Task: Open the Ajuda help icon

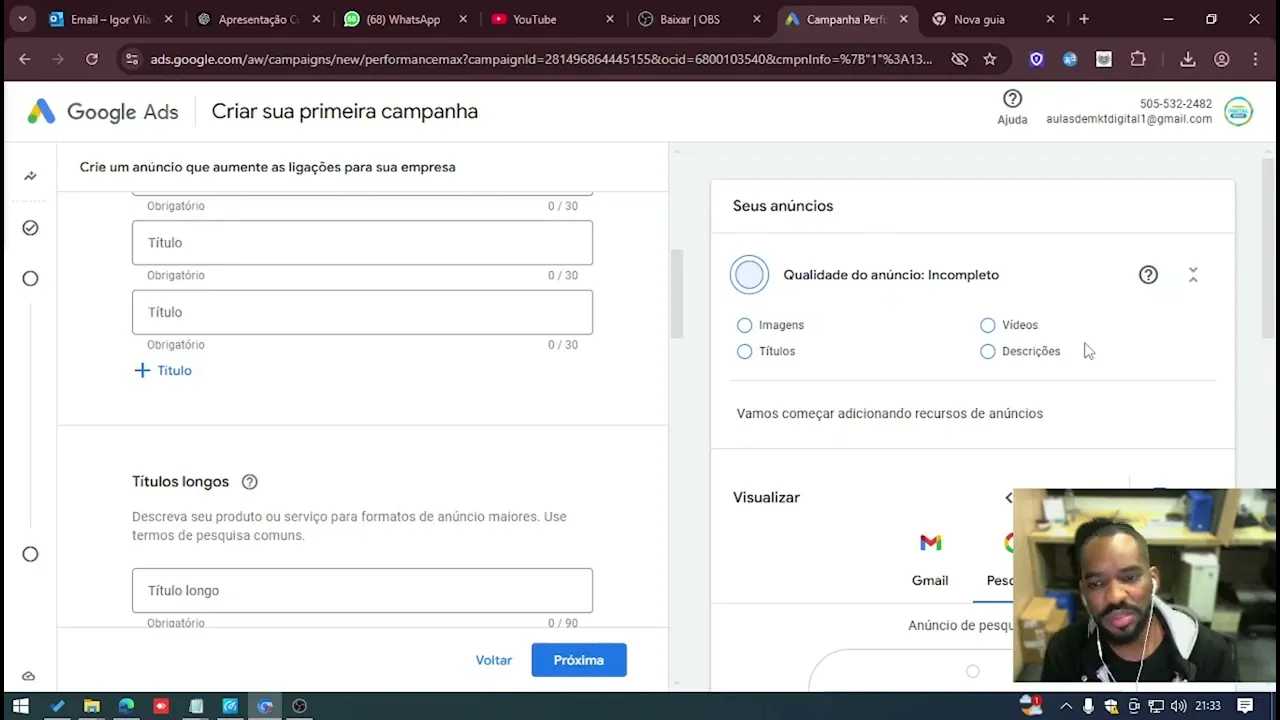Action: click(x=1012, y=99)
